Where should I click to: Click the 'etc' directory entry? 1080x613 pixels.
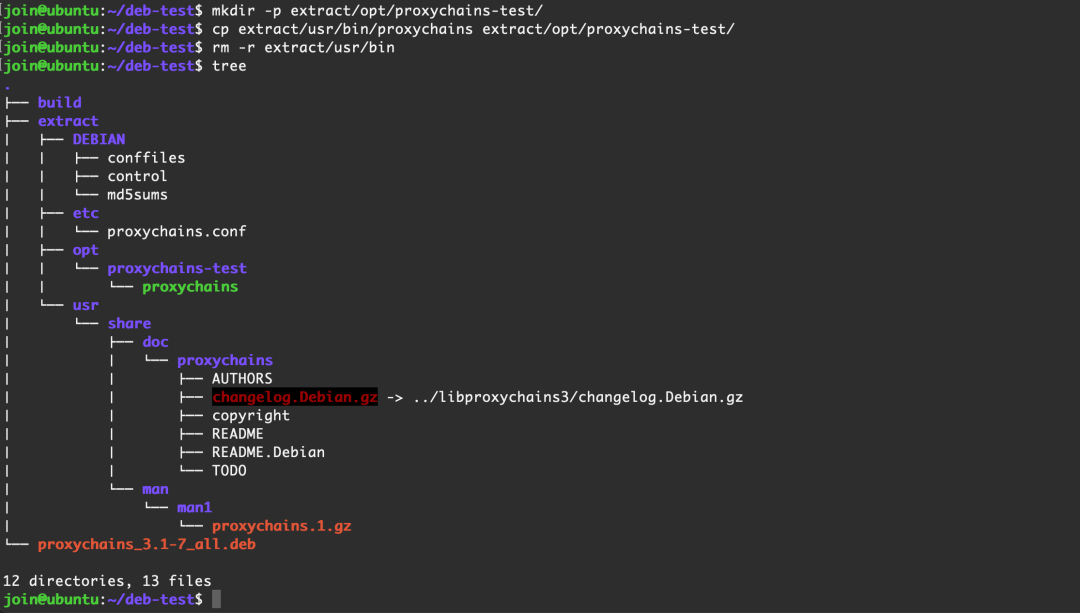85,213
